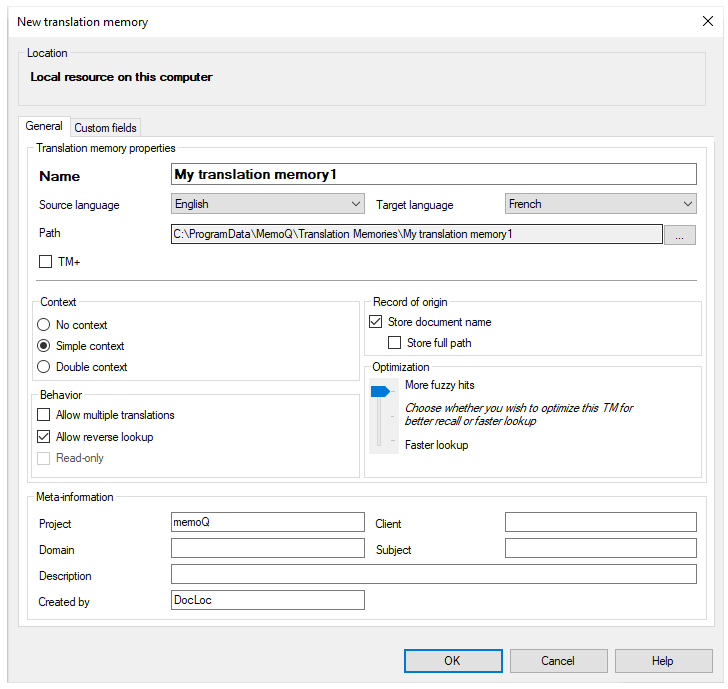Viewport: 728px width, 689px height.
Task: Switch to the General tab
Action: (44, 126)
